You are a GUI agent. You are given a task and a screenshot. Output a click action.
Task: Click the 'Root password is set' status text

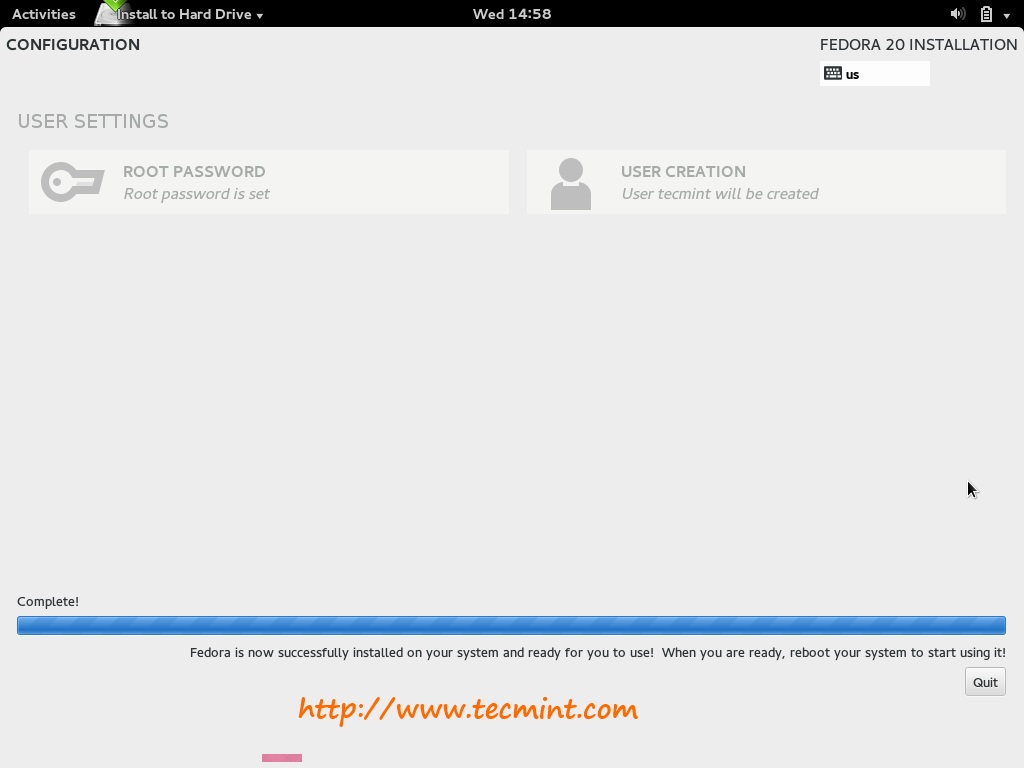tap(197, 194)
